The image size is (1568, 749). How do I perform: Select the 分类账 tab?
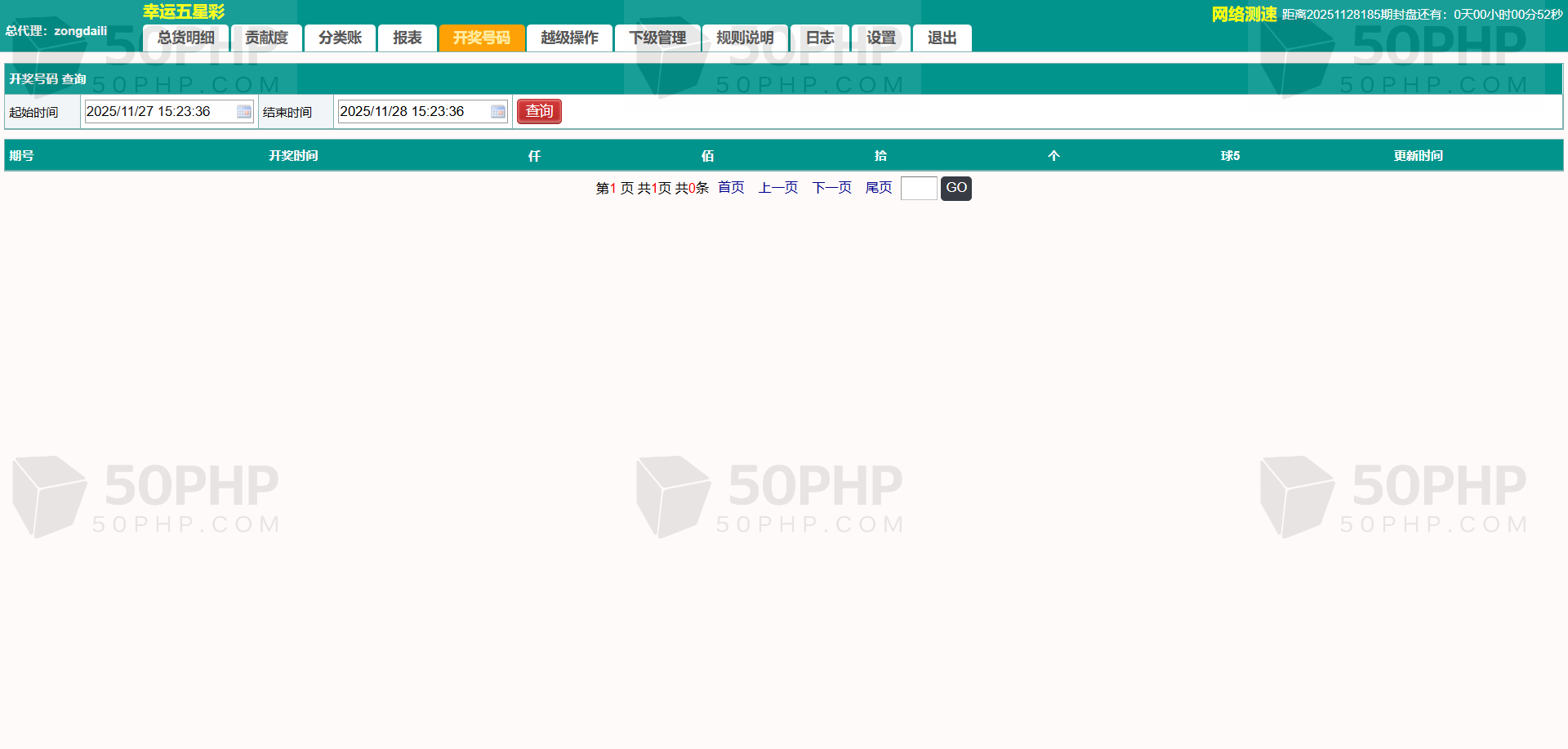pos(340,38)
